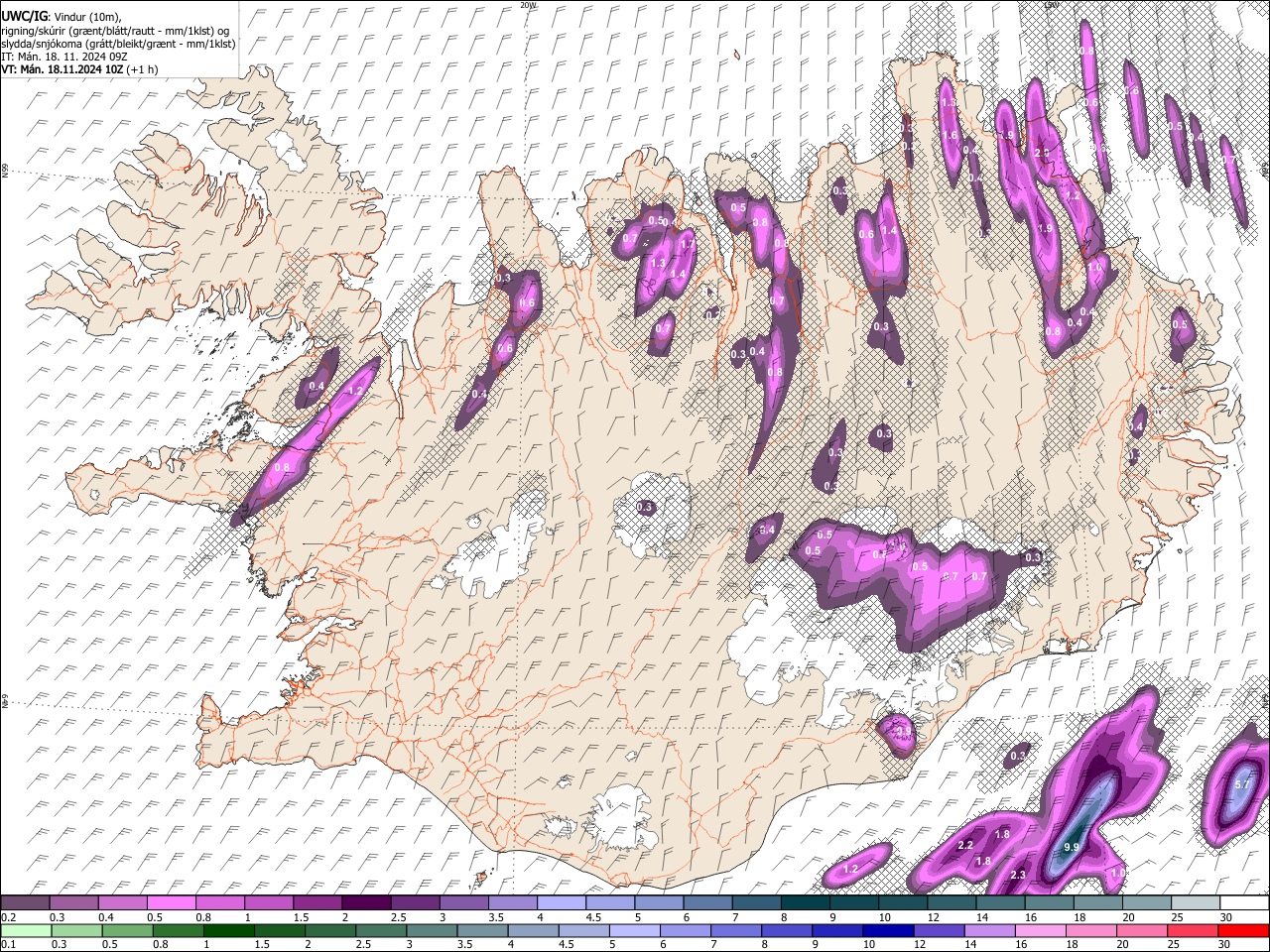Image resolution: width=1270 pixels, height=952 pixels.
Task: Click the UWC/IG title text
Action: coord(24,17)
